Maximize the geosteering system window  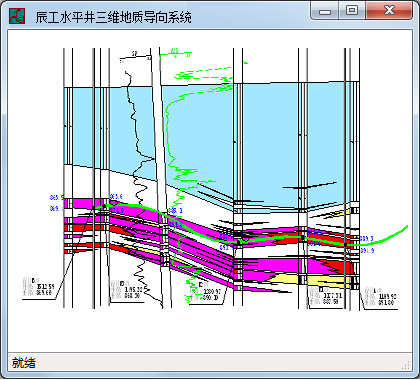352,11
